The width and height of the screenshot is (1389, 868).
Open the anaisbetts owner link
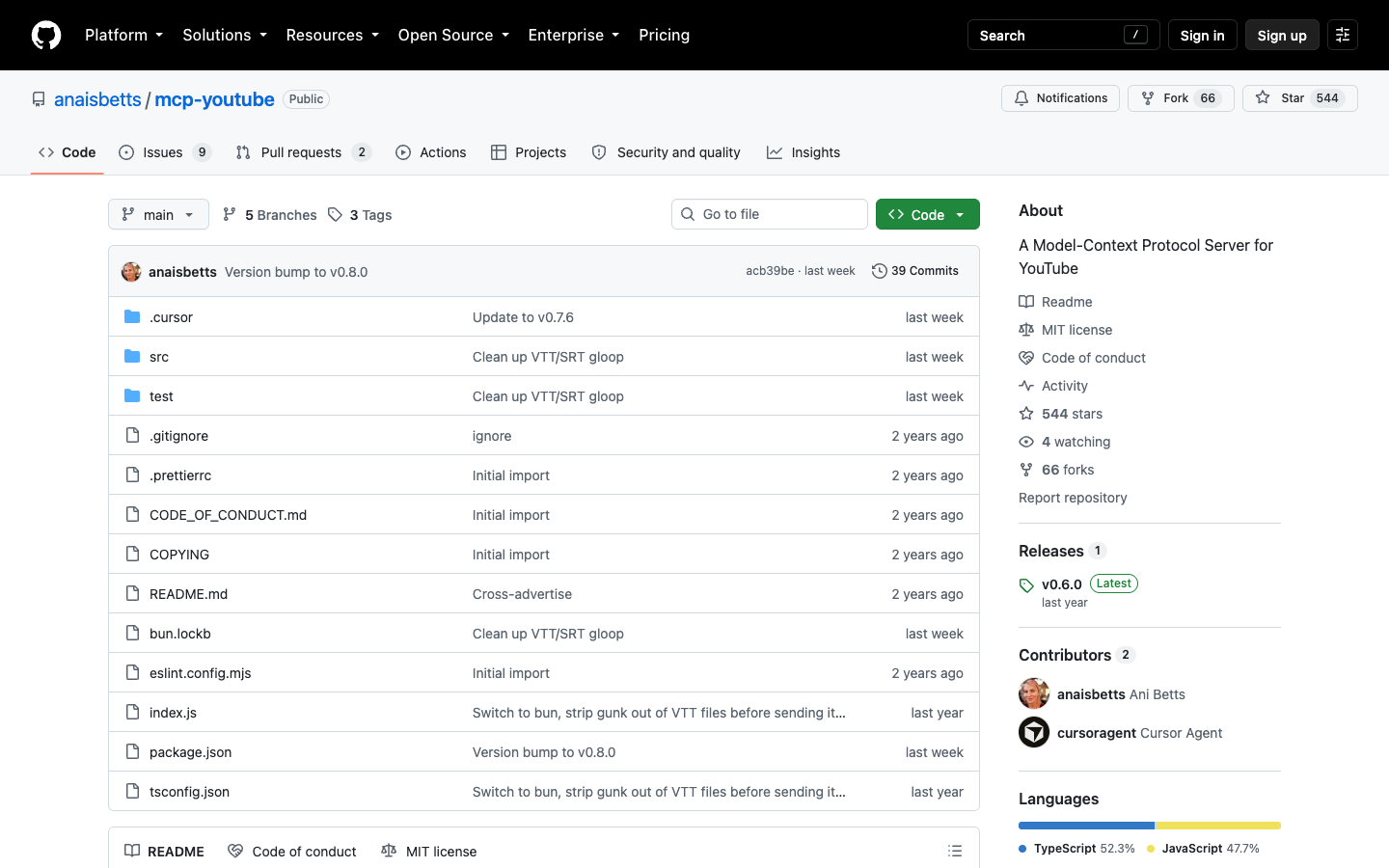tap(97, 99)
